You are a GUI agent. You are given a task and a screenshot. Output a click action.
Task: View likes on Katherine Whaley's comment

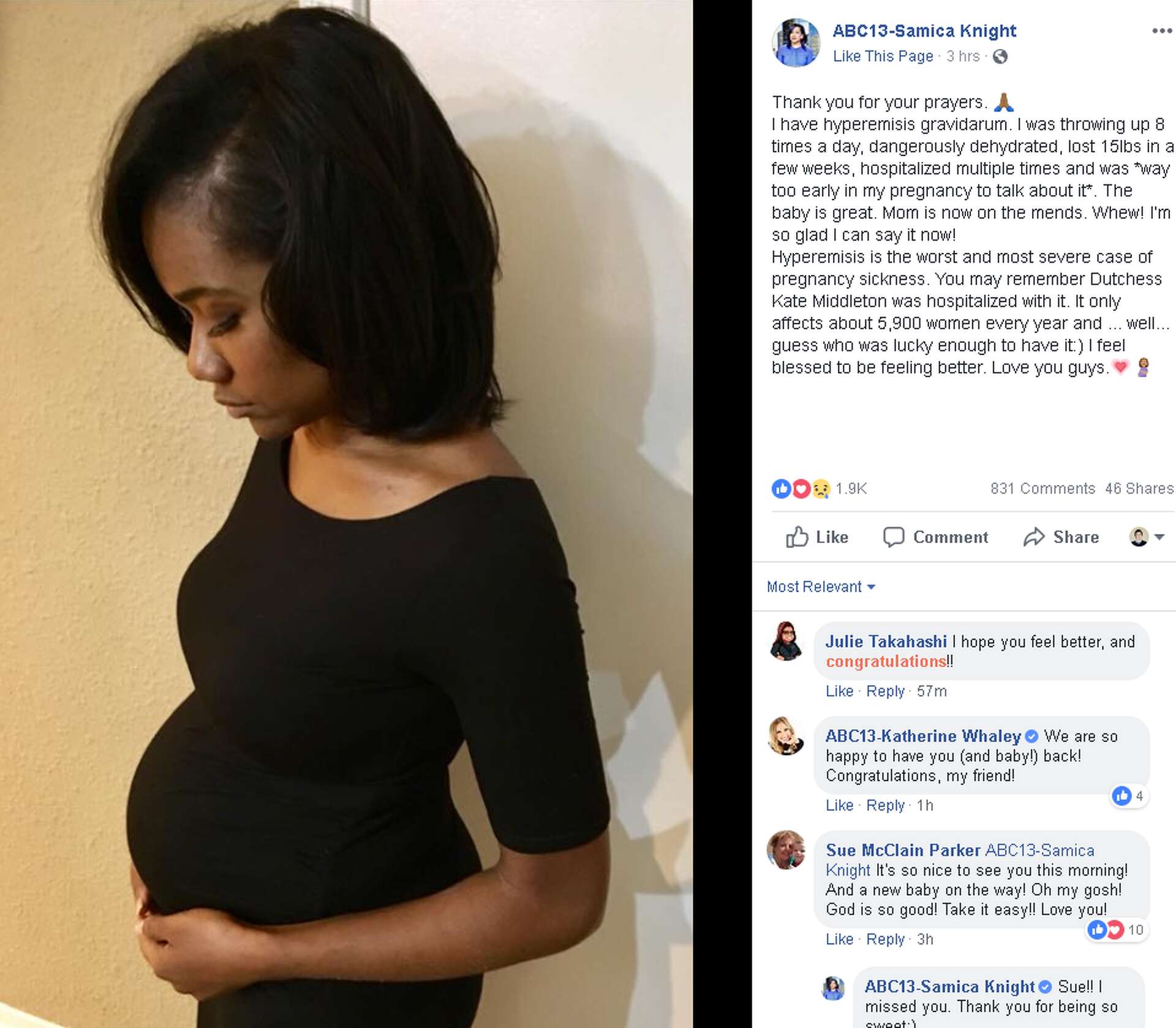point(1128,796)
